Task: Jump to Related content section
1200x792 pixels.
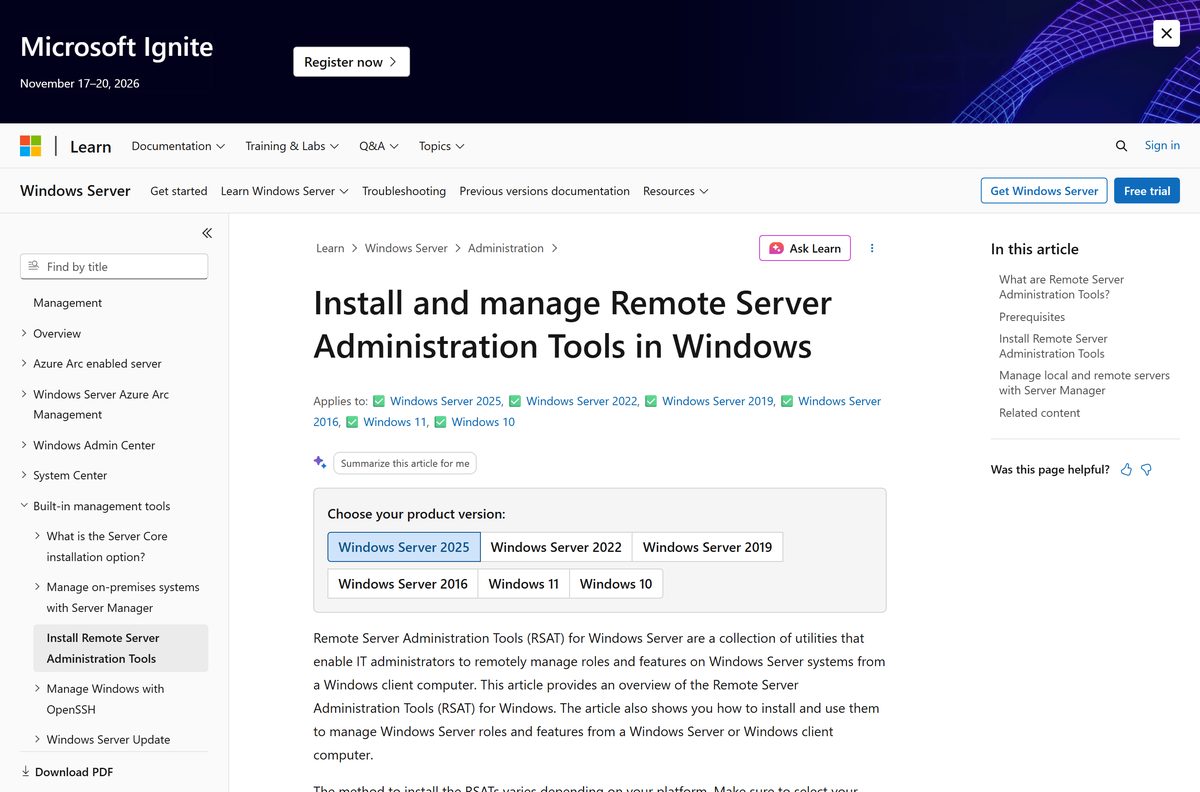Action: (1039, 413)
